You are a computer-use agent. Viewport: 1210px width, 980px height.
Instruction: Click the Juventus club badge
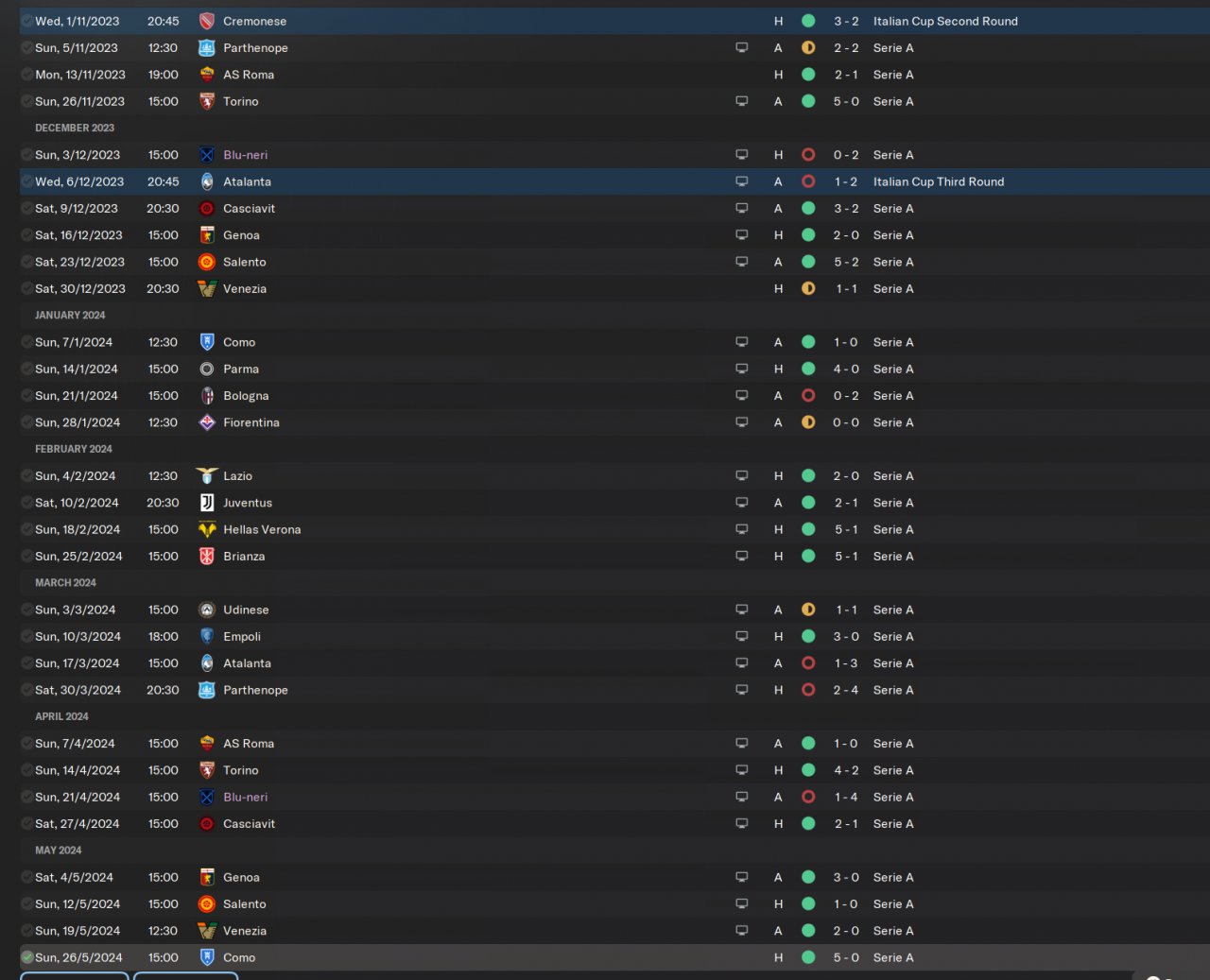(x=207, y=503)
